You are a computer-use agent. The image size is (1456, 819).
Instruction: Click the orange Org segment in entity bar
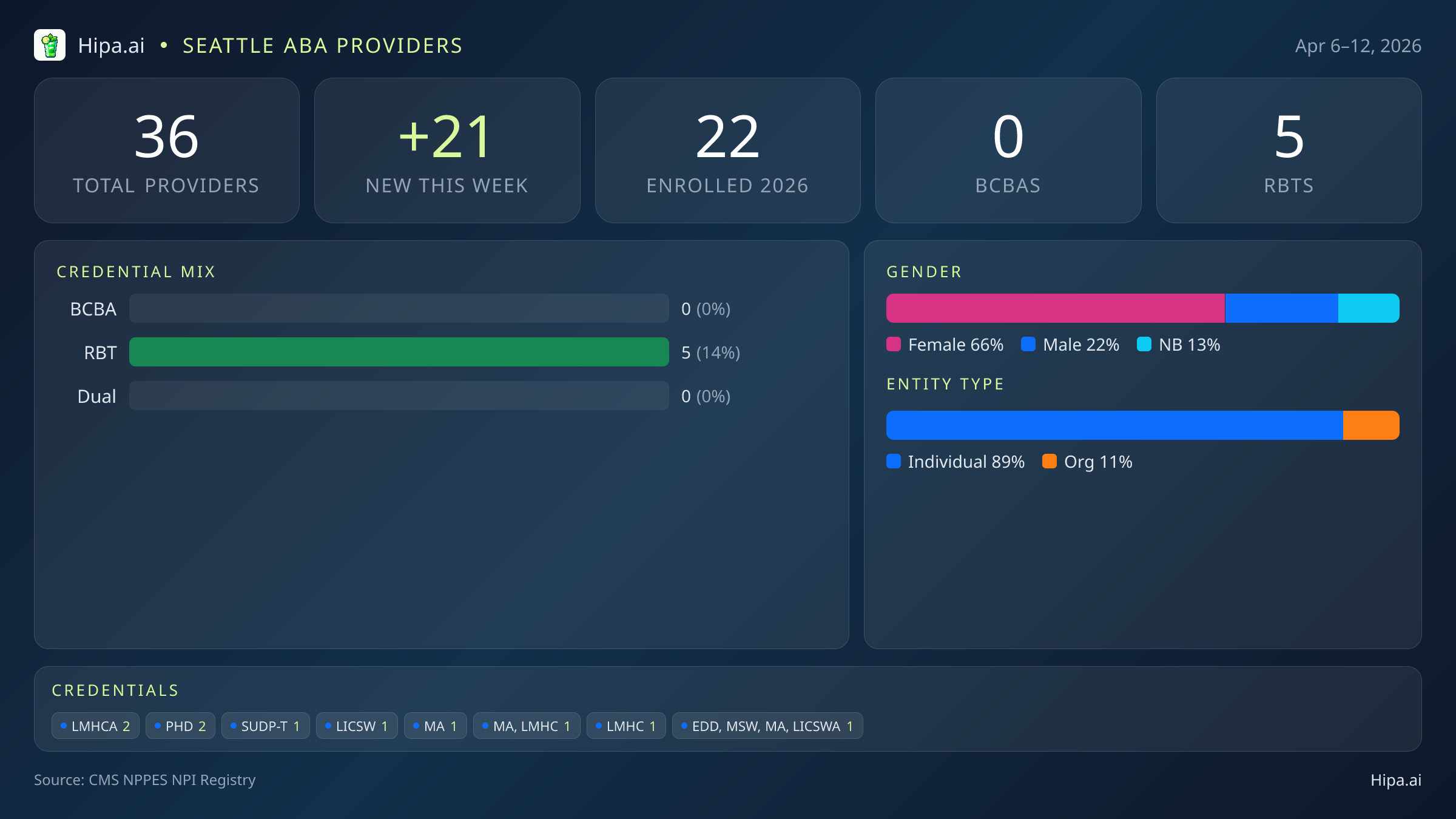click(1371, 425)
